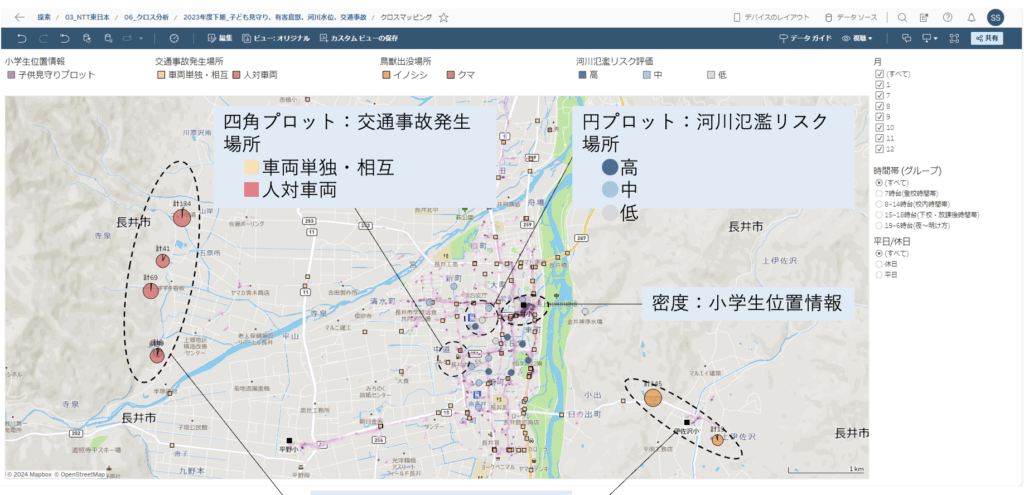Open notifications bell icon
Viewport: 1024px width, 495px height.
971,17
